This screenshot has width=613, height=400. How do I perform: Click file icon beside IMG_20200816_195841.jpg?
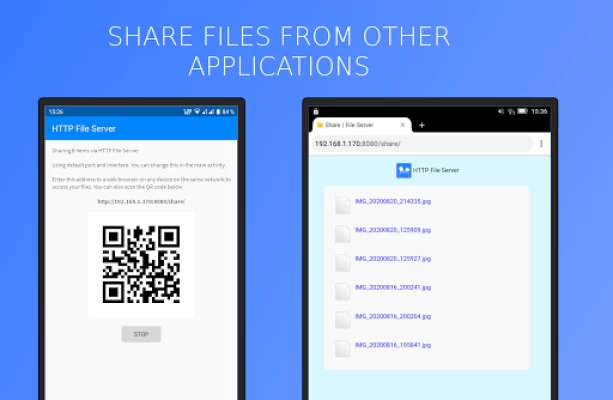pyautogui.click(x=343, y=349)
